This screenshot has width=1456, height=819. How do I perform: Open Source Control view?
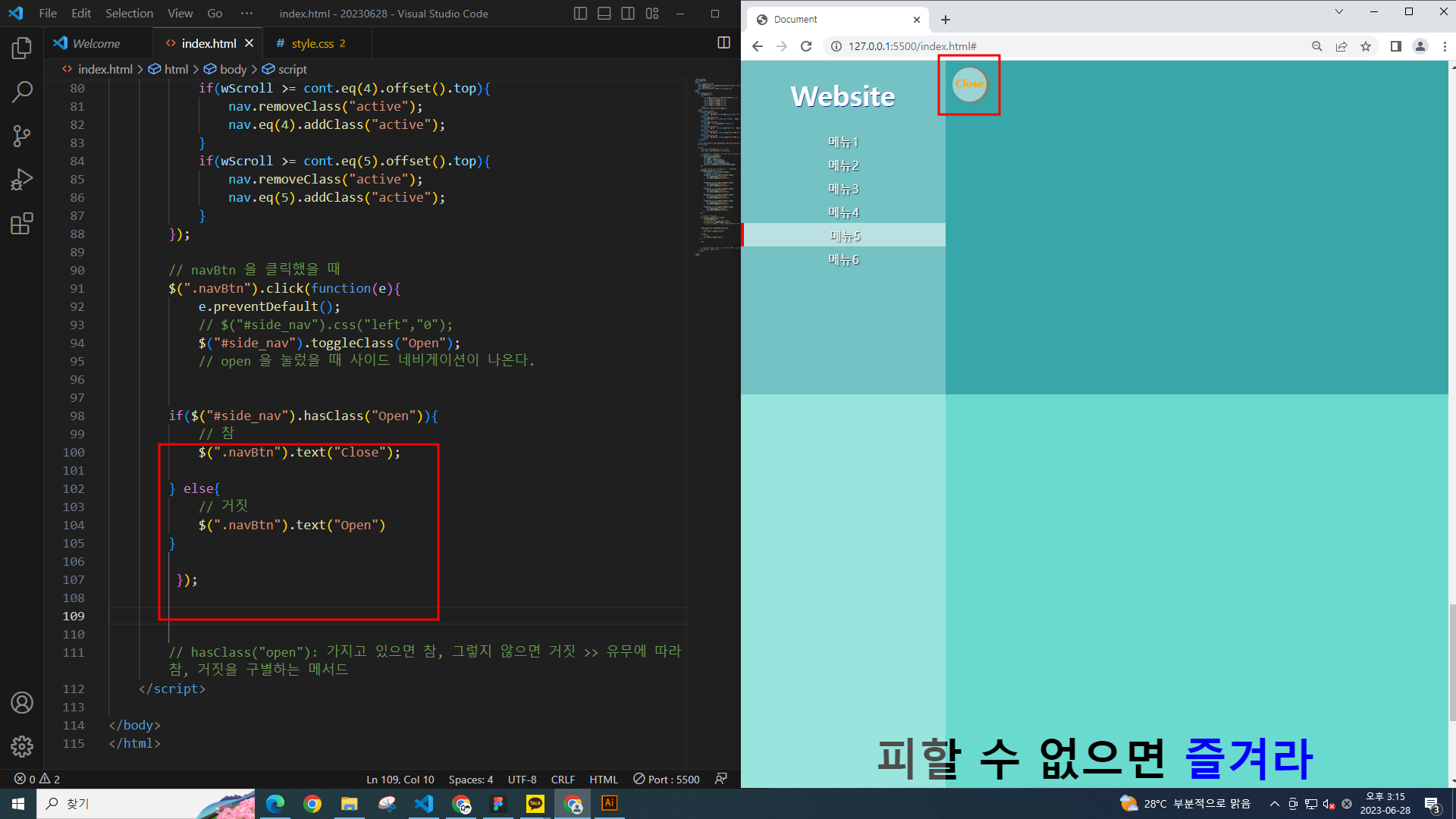[21, 136]
